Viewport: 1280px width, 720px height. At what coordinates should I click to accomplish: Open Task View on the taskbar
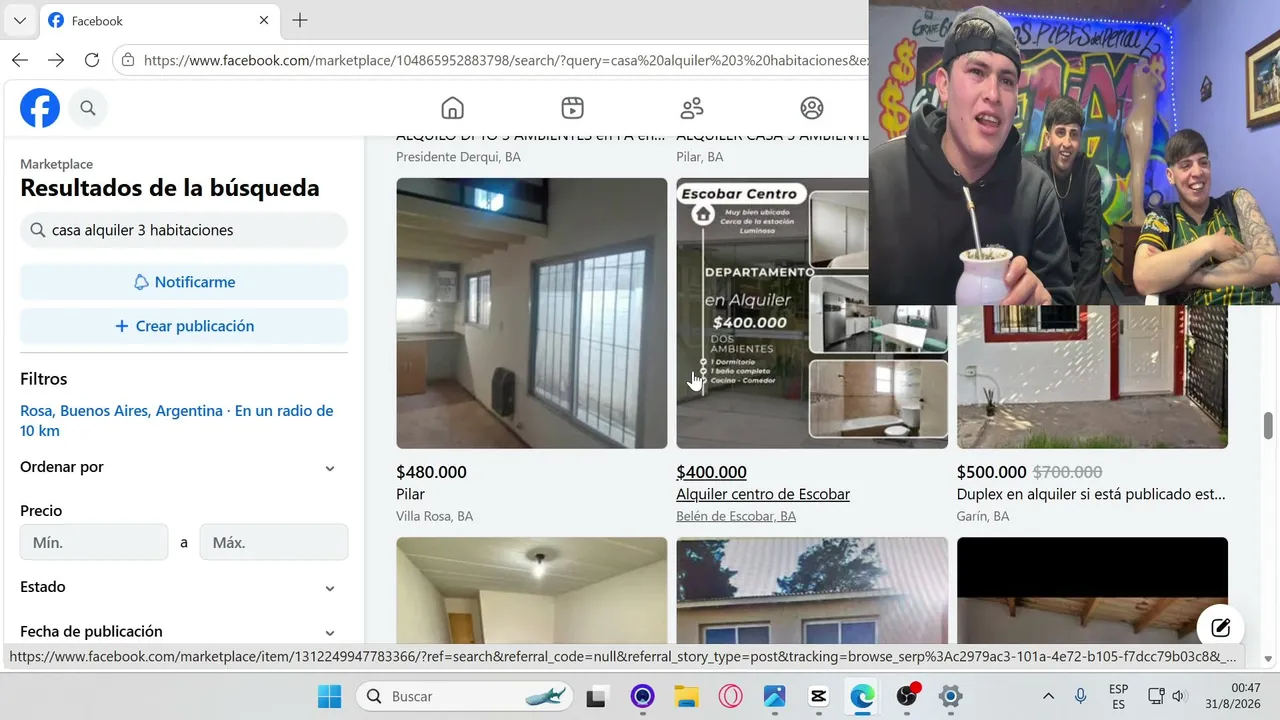click(x=597, y=696)
